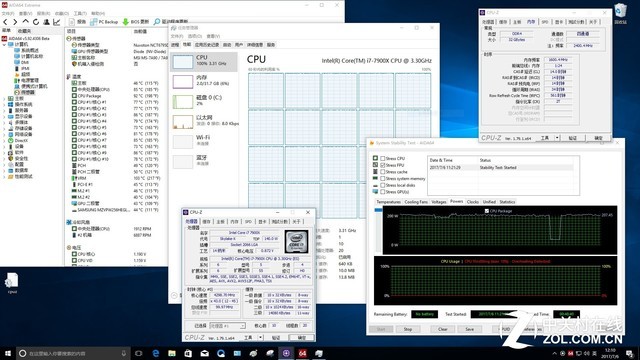
Task: Stop the running stability test
Action: point(408,329)
